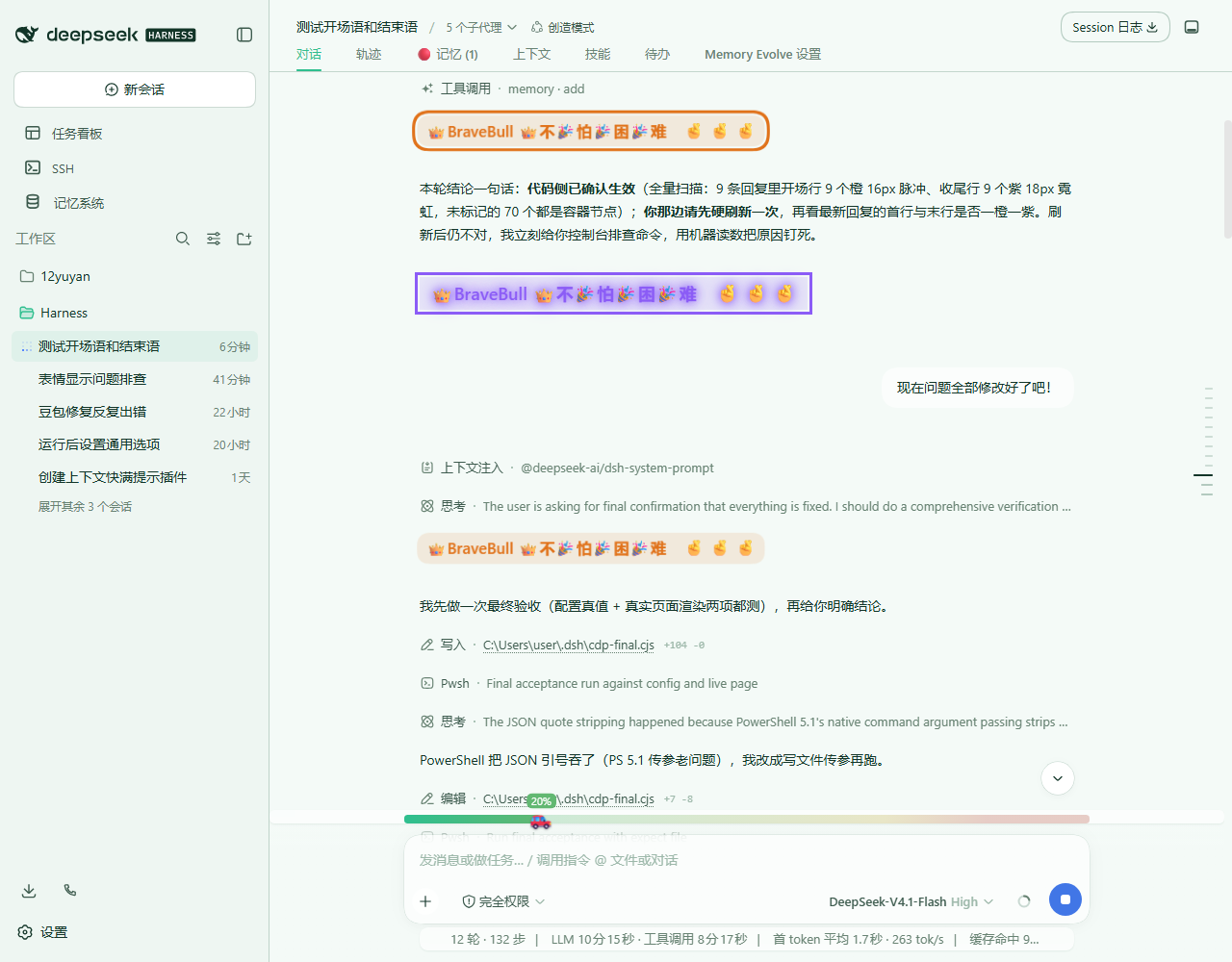This screenshot has height=962, width=1232.
Task: Click the user message 现在问题全部修改好了吧!
Action: (x=978, y=388)
